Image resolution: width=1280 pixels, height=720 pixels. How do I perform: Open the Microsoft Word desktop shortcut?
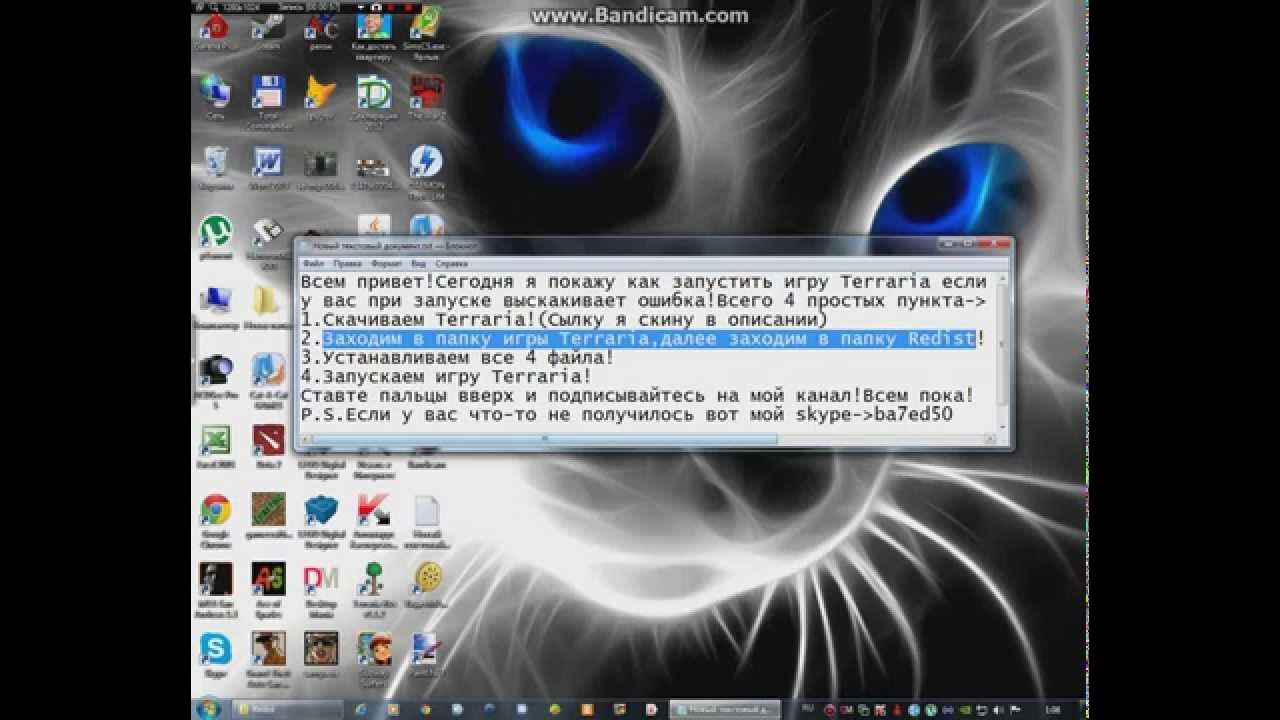point(267,162)
